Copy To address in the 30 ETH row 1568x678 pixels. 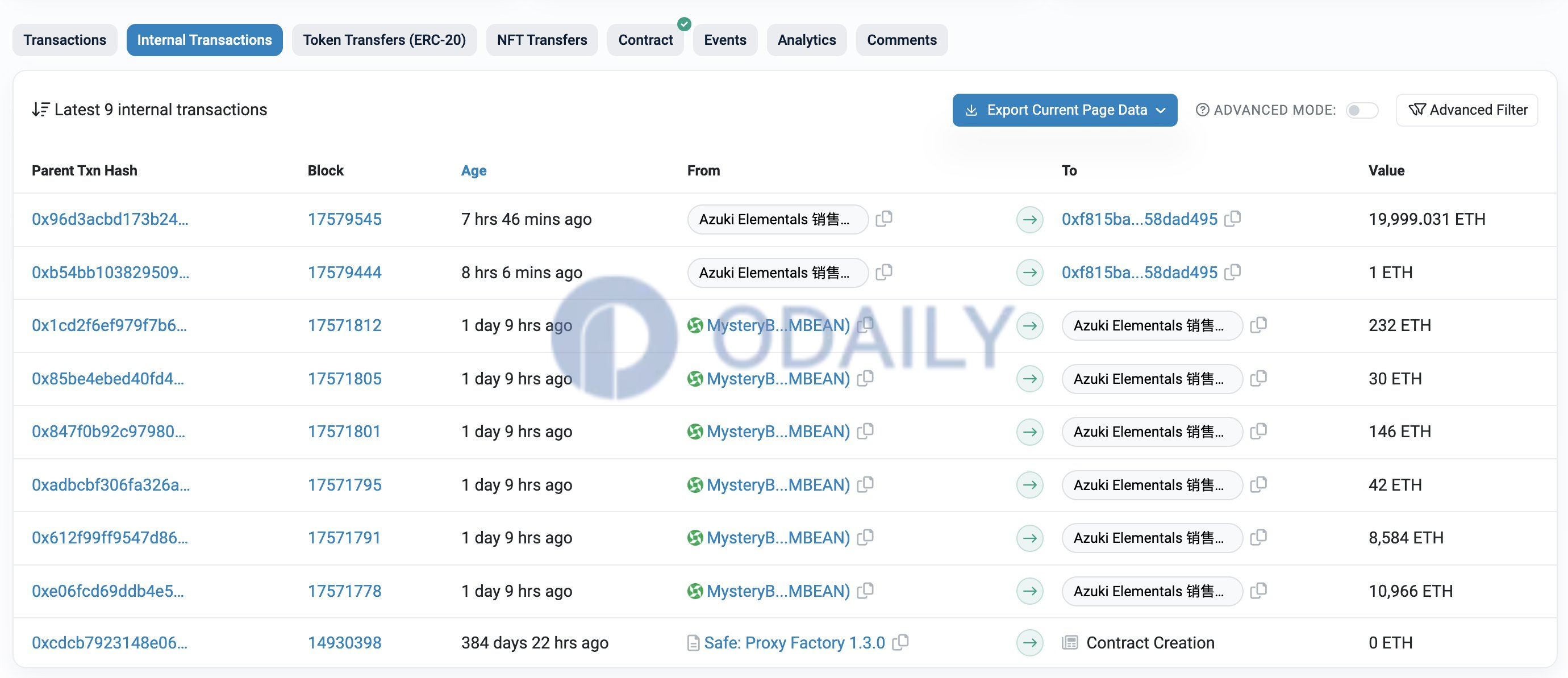1258,378
